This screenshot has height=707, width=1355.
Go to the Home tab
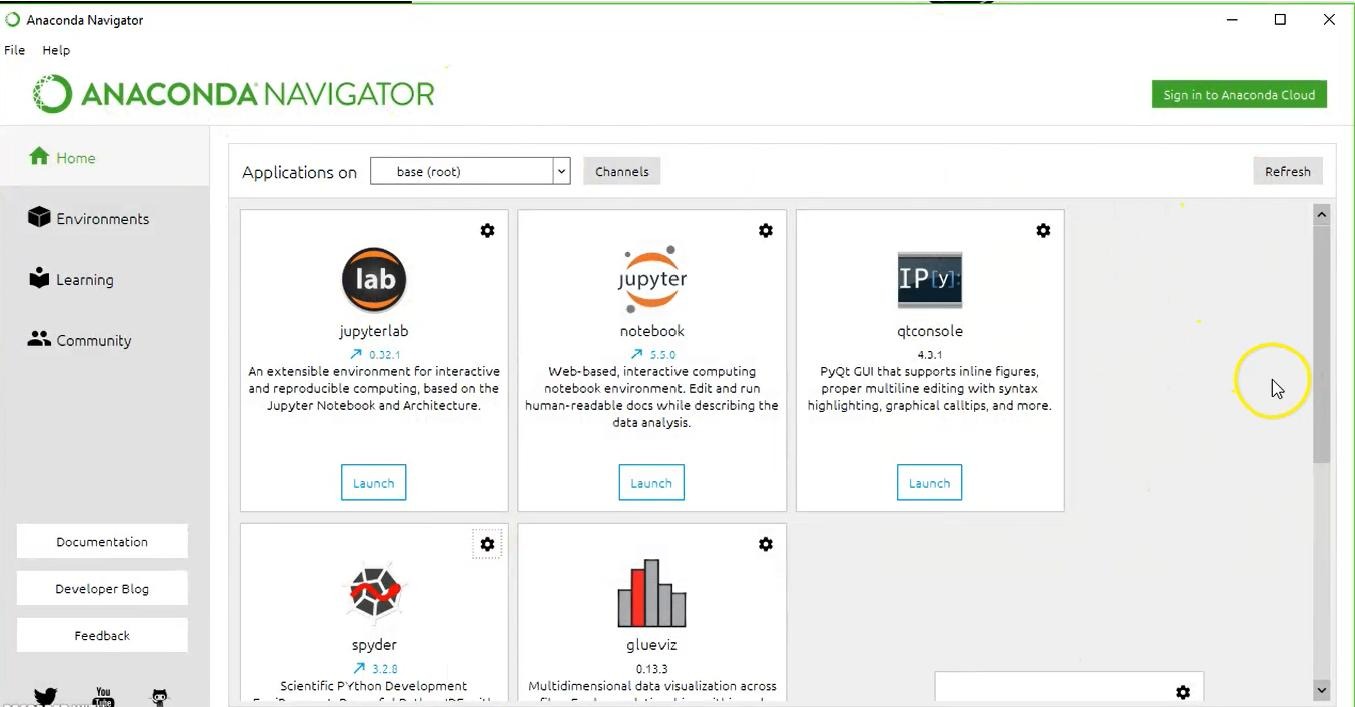(x=105, y=157)
